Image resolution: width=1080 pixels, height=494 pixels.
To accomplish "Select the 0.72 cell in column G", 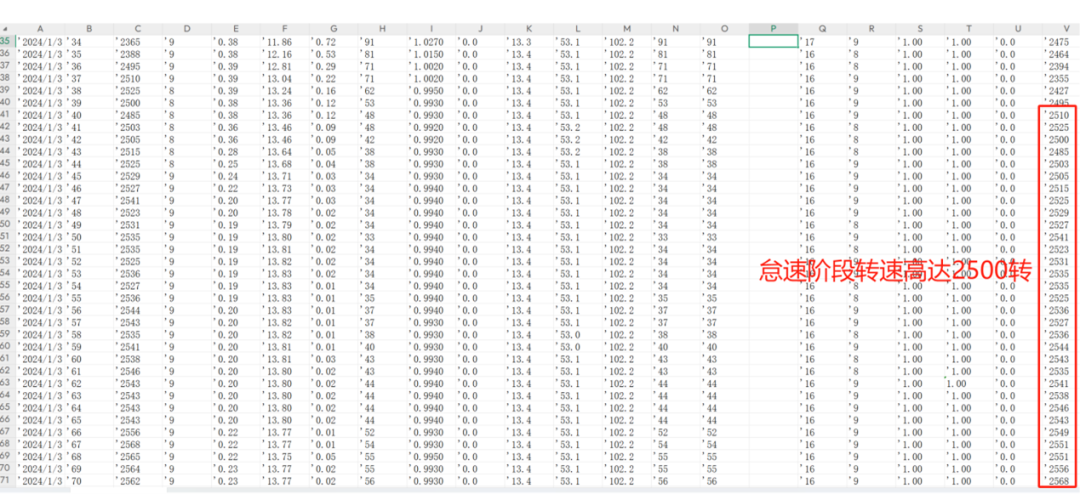I will 334,41.
